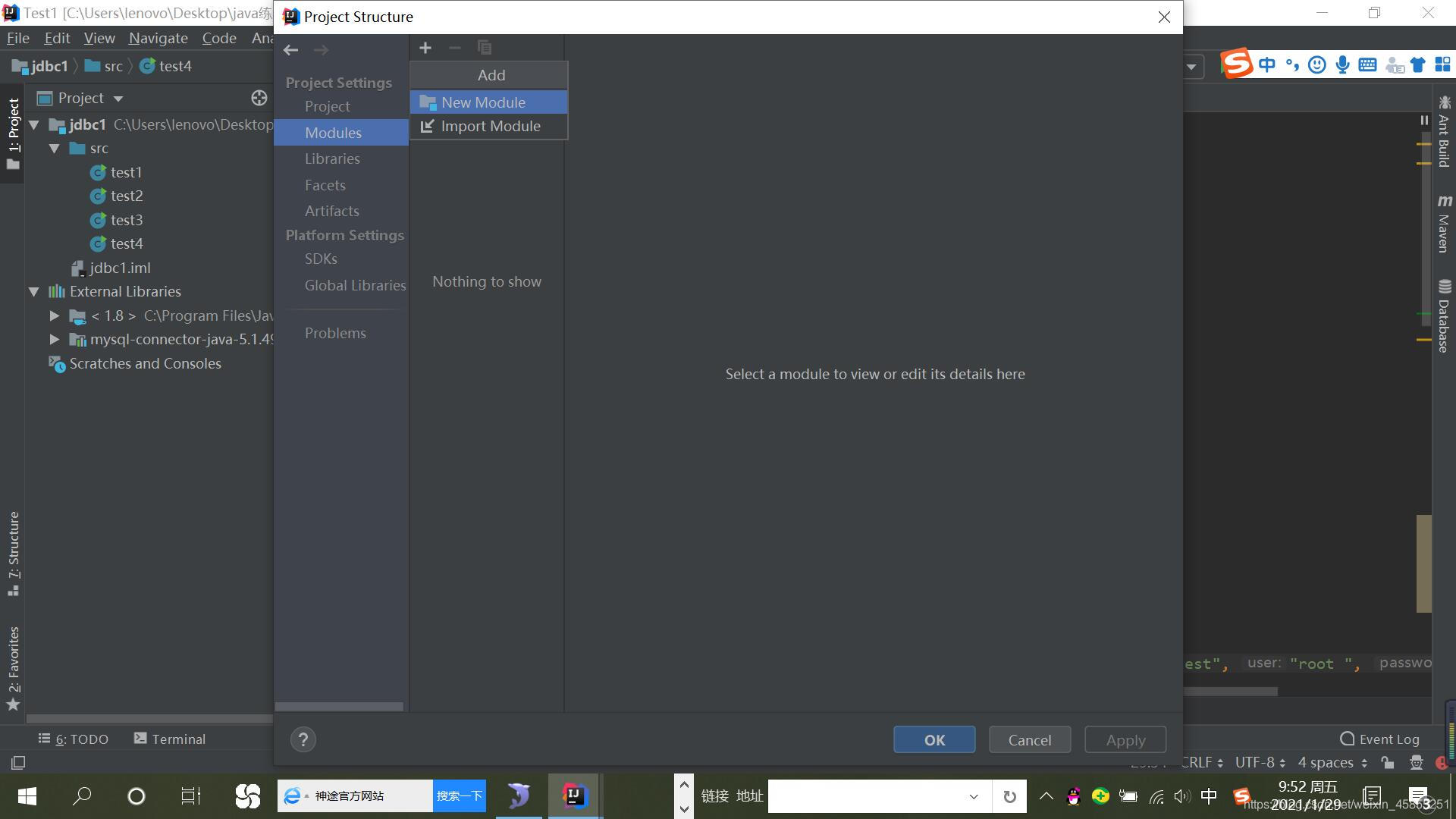Expand the External Libraries tree node
Screen dimensions: 1456x819
pos(35,291)
